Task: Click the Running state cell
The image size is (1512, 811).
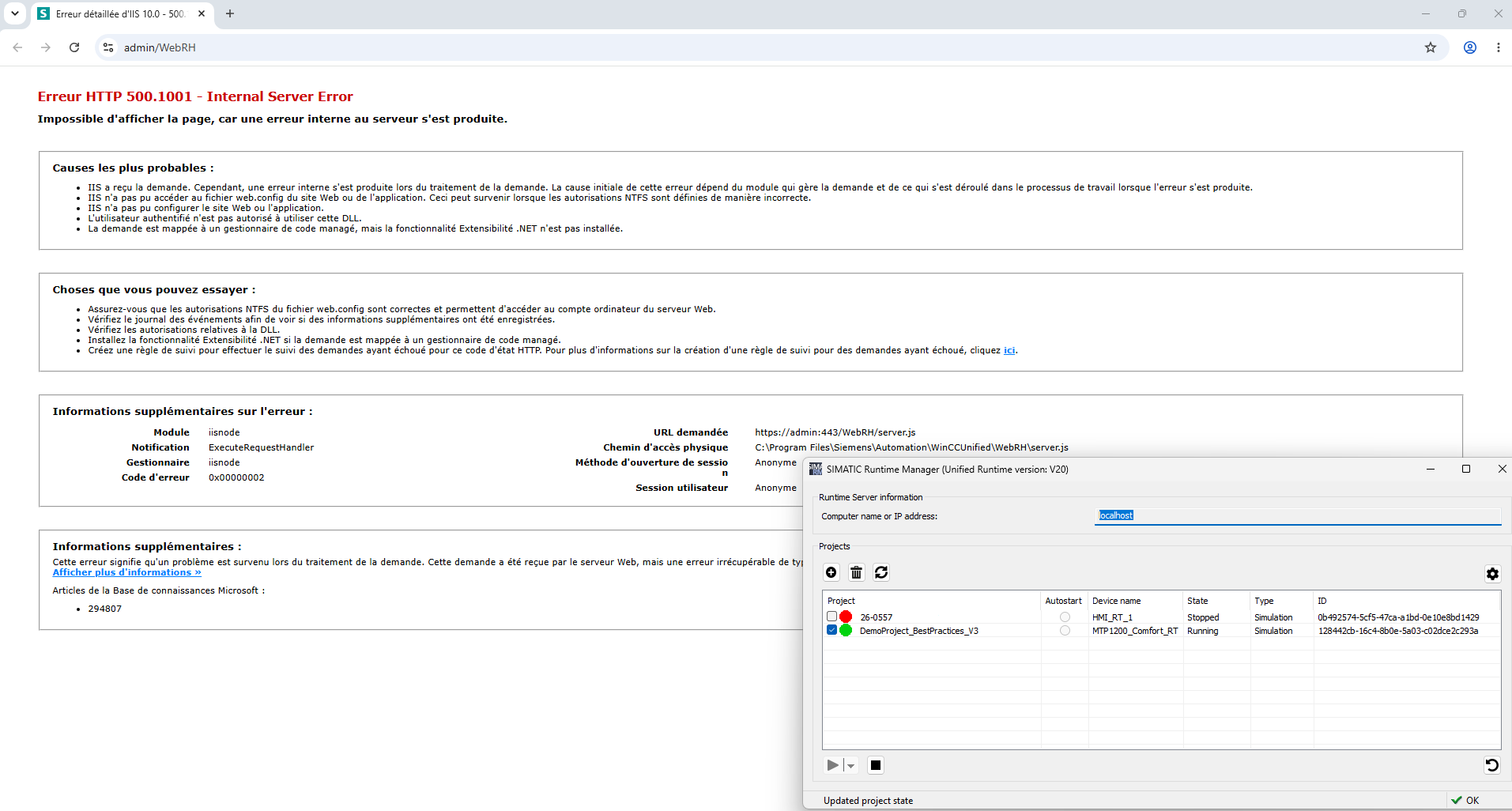Action: (1203, 631)
